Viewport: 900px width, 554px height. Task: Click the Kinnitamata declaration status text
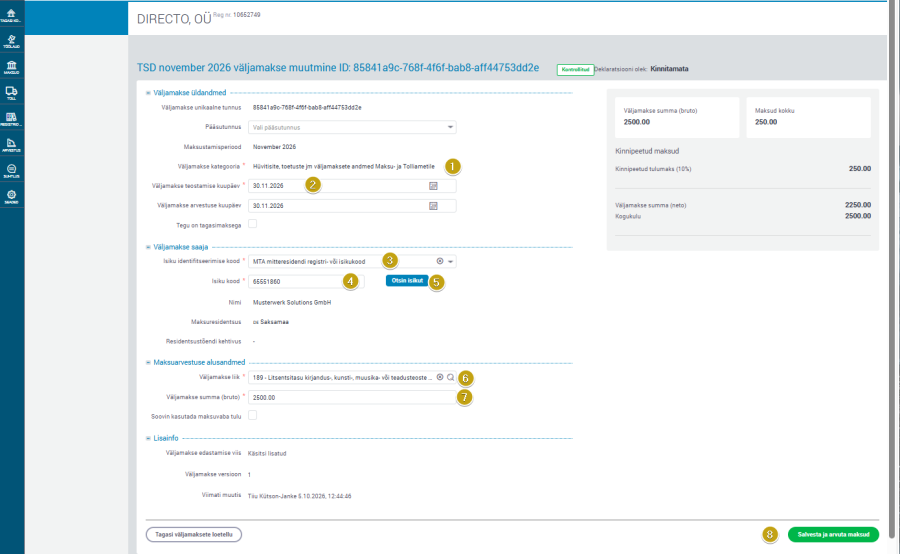point(669,69)
